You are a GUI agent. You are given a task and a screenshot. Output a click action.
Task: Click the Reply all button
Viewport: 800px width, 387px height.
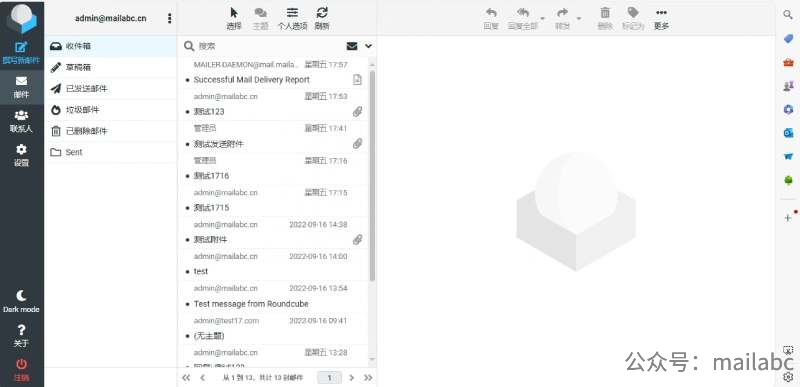(x=523, y=18)
